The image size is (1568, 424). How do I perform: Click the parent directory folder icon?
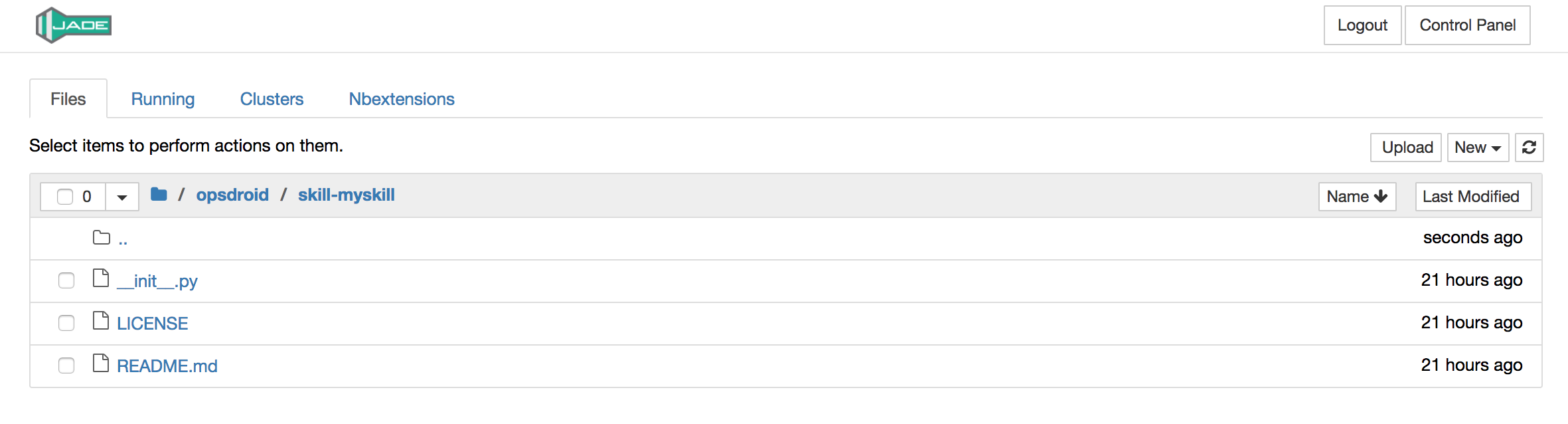pos(102,238)
